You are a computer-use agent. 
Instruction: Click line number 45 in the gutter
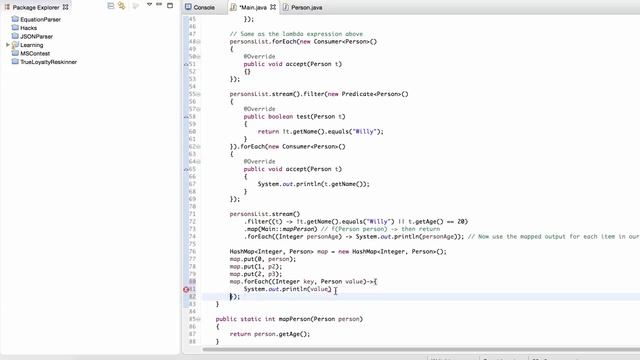tap(192, 19)
